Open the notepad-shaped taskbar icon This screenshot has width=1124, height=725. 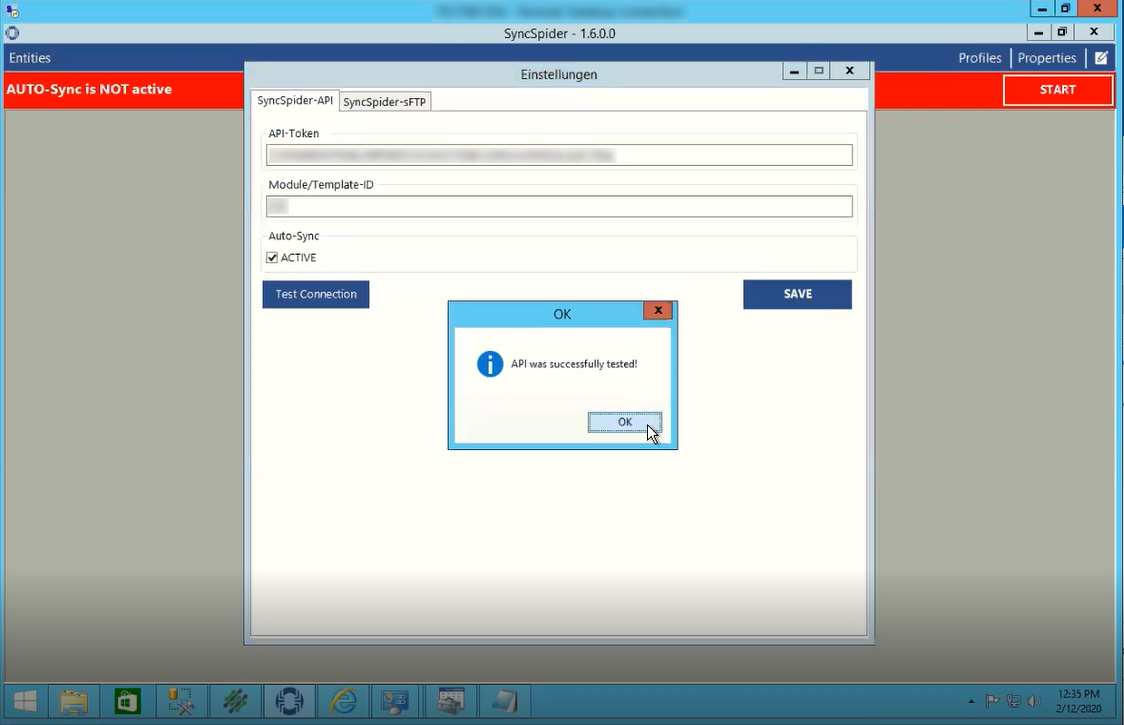coord(505,701)
